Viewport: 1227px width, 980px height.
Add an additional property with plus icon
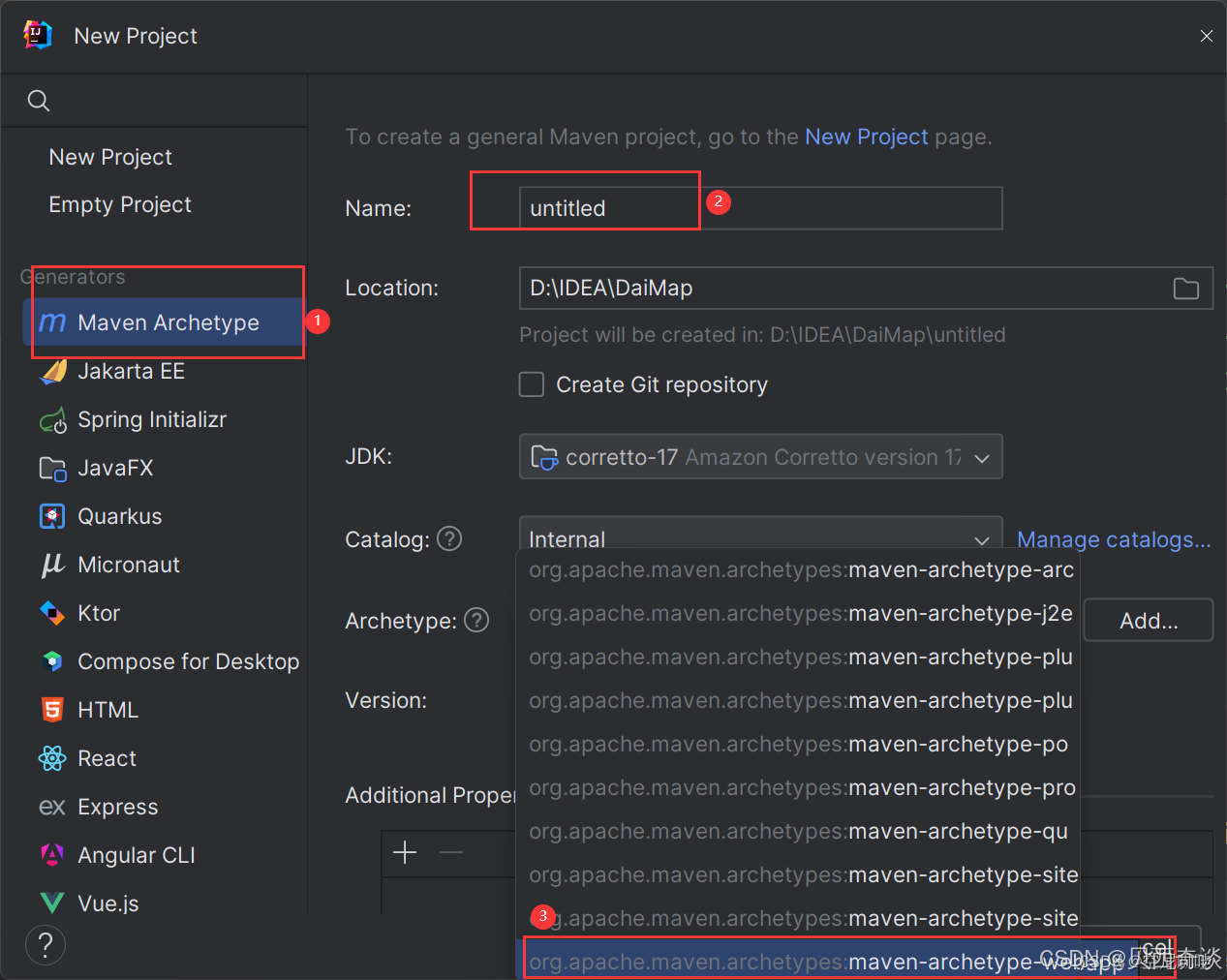[x=405, y=852]
